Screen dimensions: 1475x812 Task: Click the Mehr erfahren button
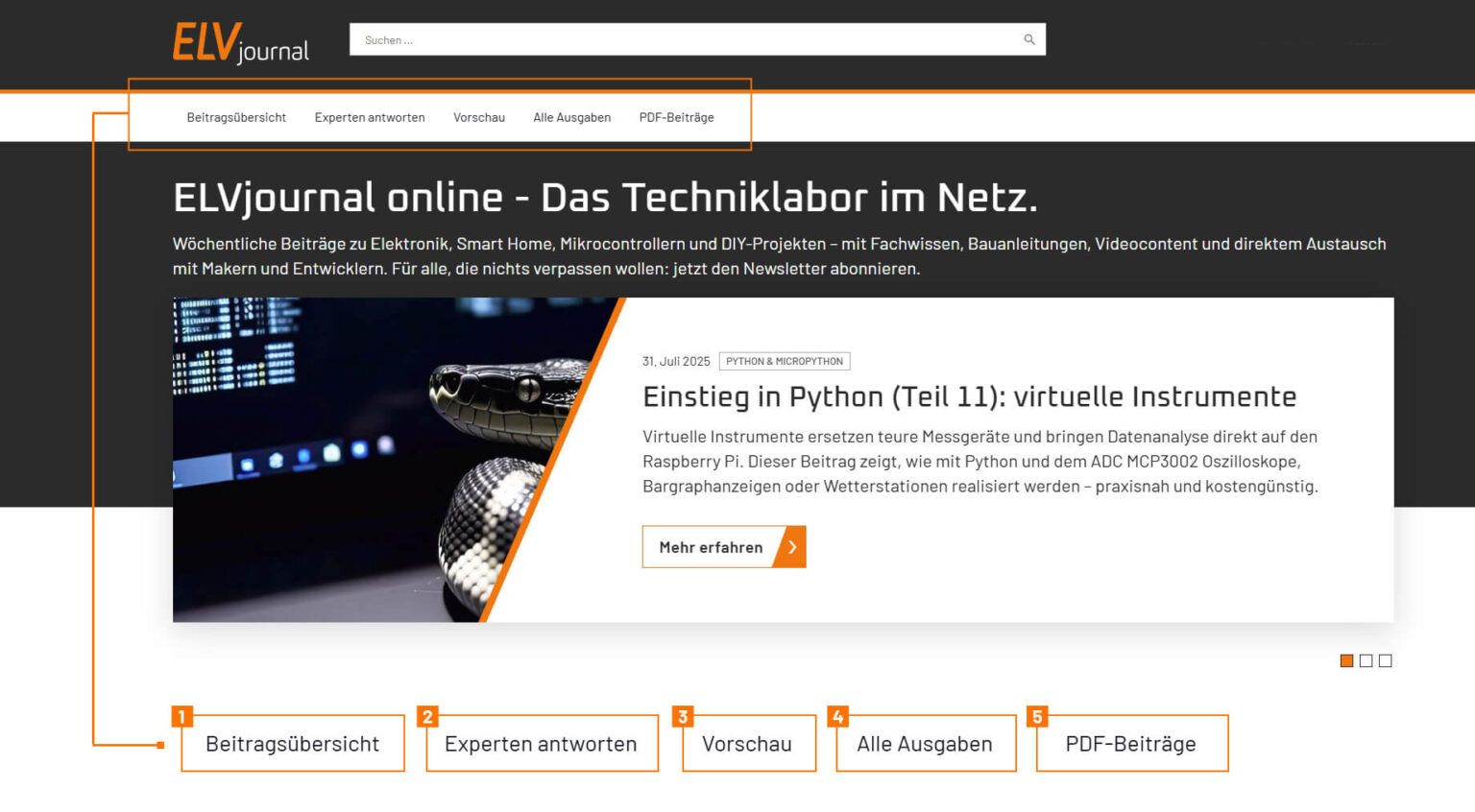click(711, 546)
